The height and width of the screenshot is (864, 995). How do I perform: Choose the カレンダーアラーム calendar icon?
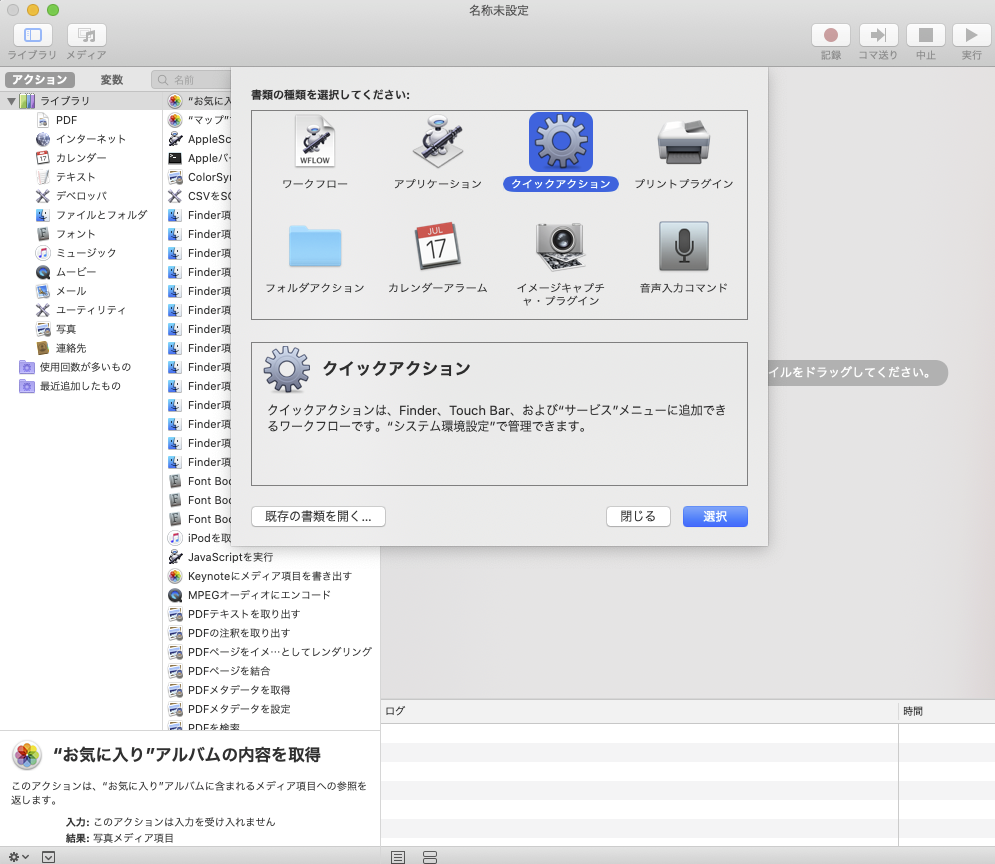438,246
